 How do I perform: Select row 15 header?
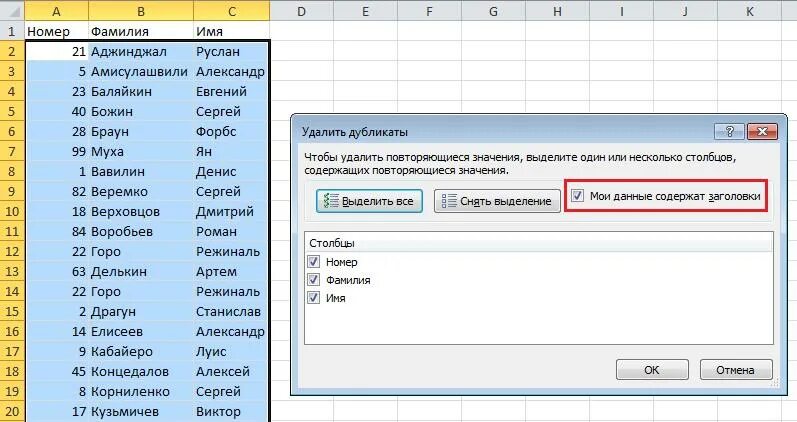point(12,312)
